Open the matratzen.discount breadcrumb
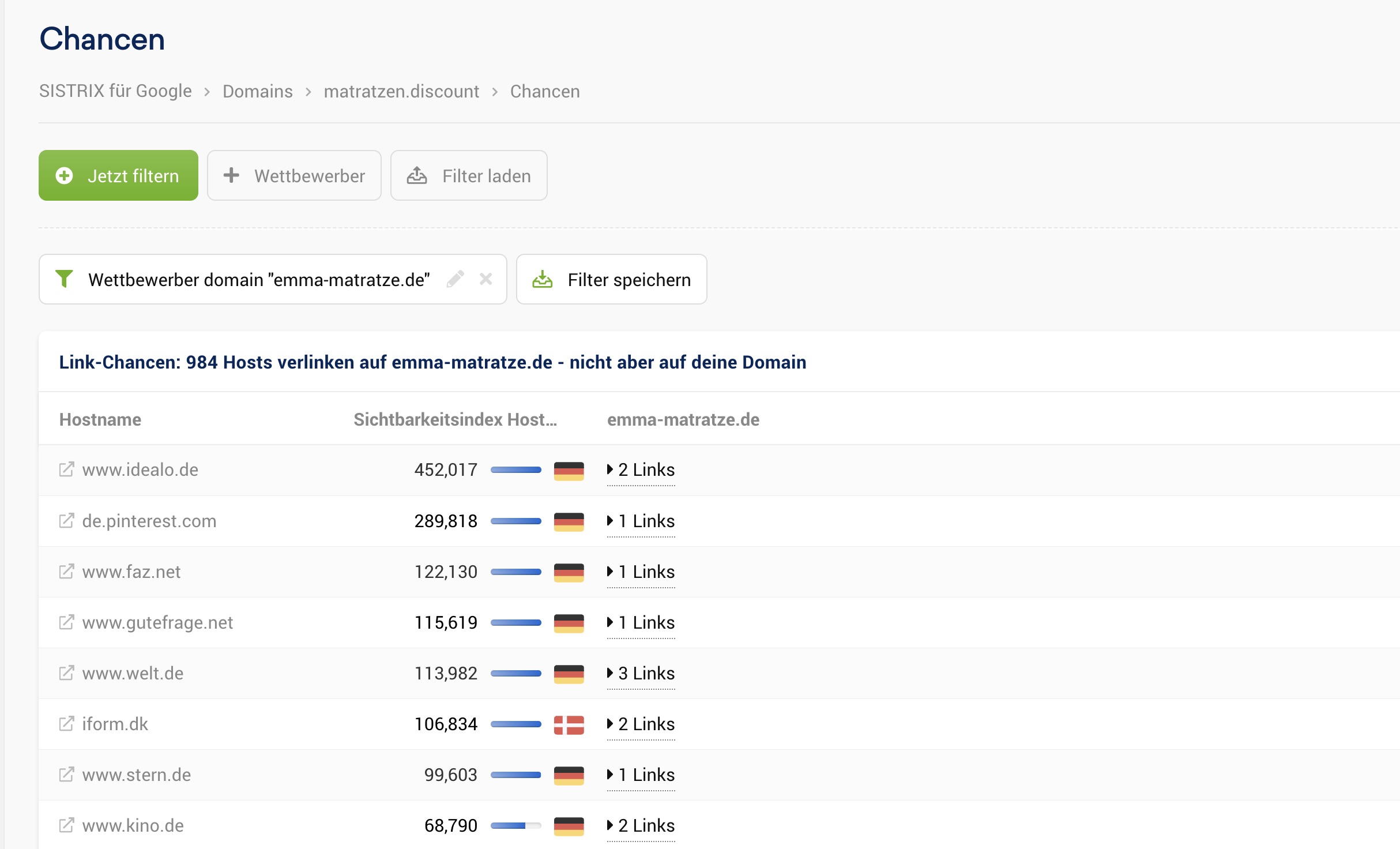The width and height of the screenshot is (1400, 849). pyautogui.click(x=401, y=91)
